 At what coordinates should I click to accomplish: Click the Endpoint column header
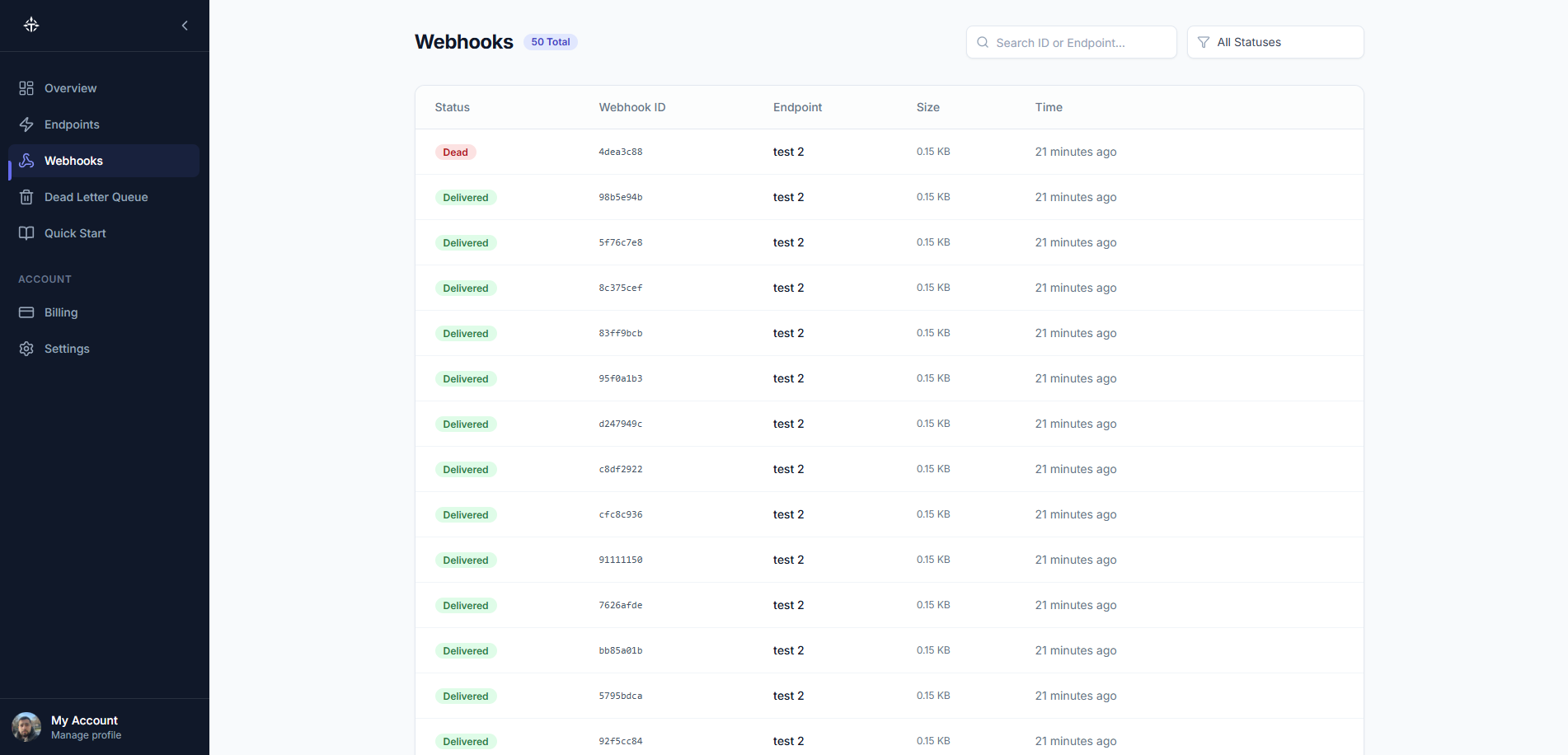797,107
